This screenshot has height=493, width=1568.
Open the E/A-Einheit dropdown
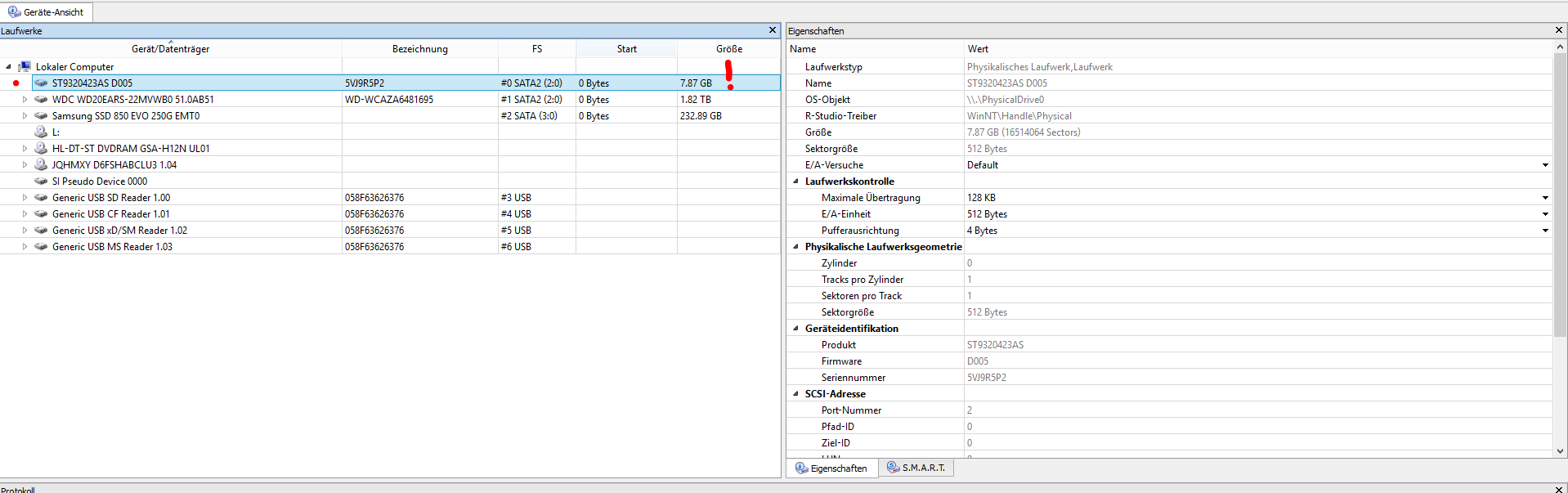(x=1545, y=214)
